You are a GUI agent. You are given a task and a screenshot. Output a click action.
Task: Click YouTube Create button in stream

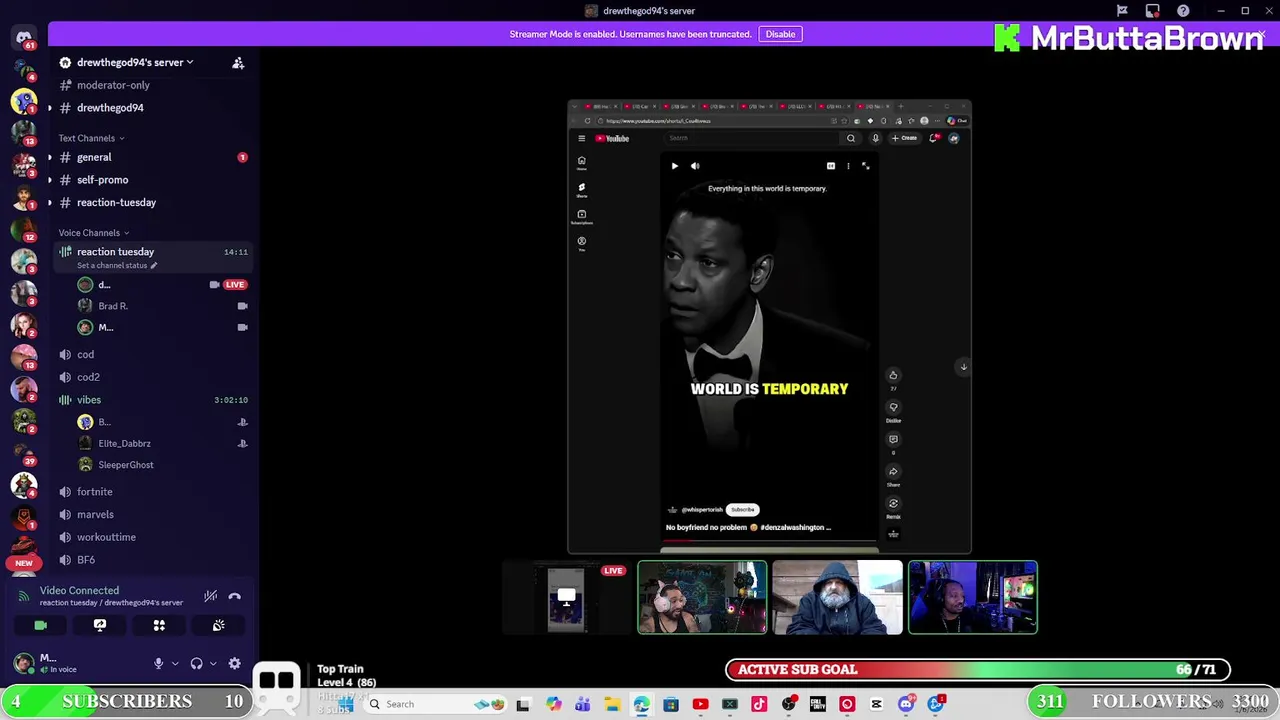pyautogui.click(x=905, y=138)
